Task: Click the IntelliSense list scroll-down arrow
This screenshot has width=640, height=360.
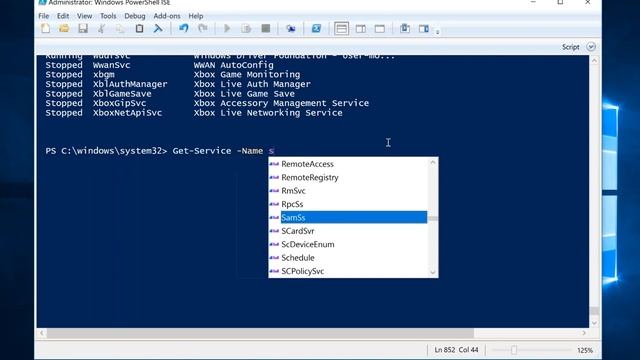Action: point(433,273)
